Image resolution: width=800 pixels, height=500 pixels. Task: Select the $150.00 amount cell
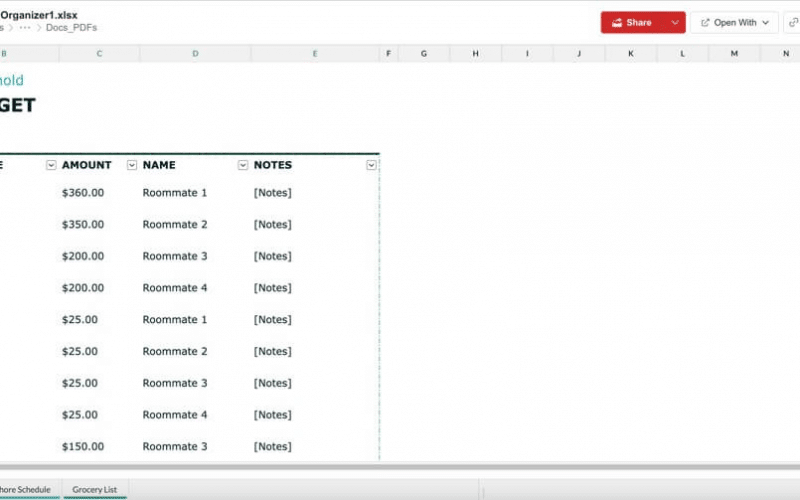83,447
